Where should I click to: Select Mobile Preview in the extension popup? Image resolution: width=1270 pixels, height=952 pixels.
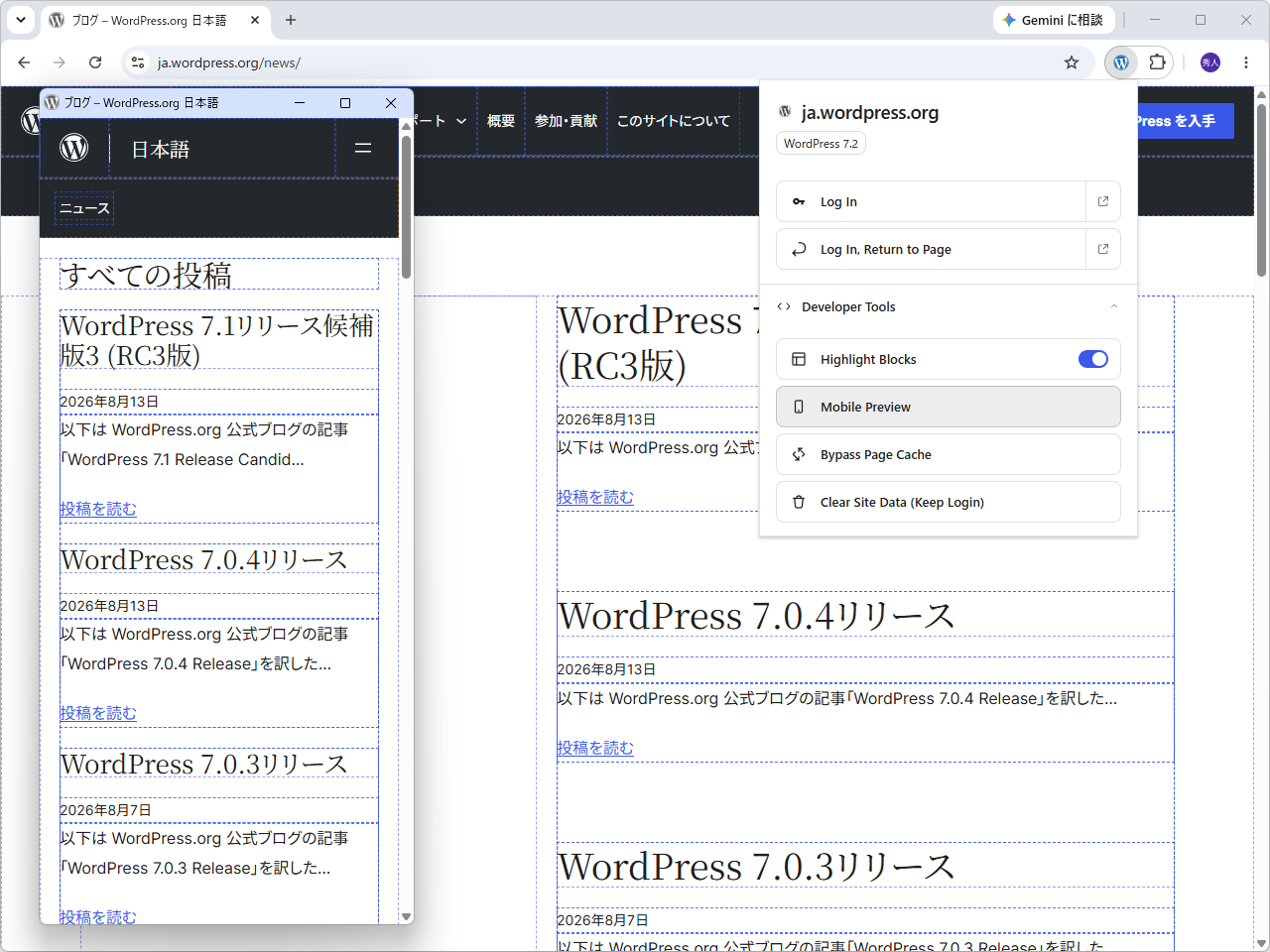coord(948,407)
